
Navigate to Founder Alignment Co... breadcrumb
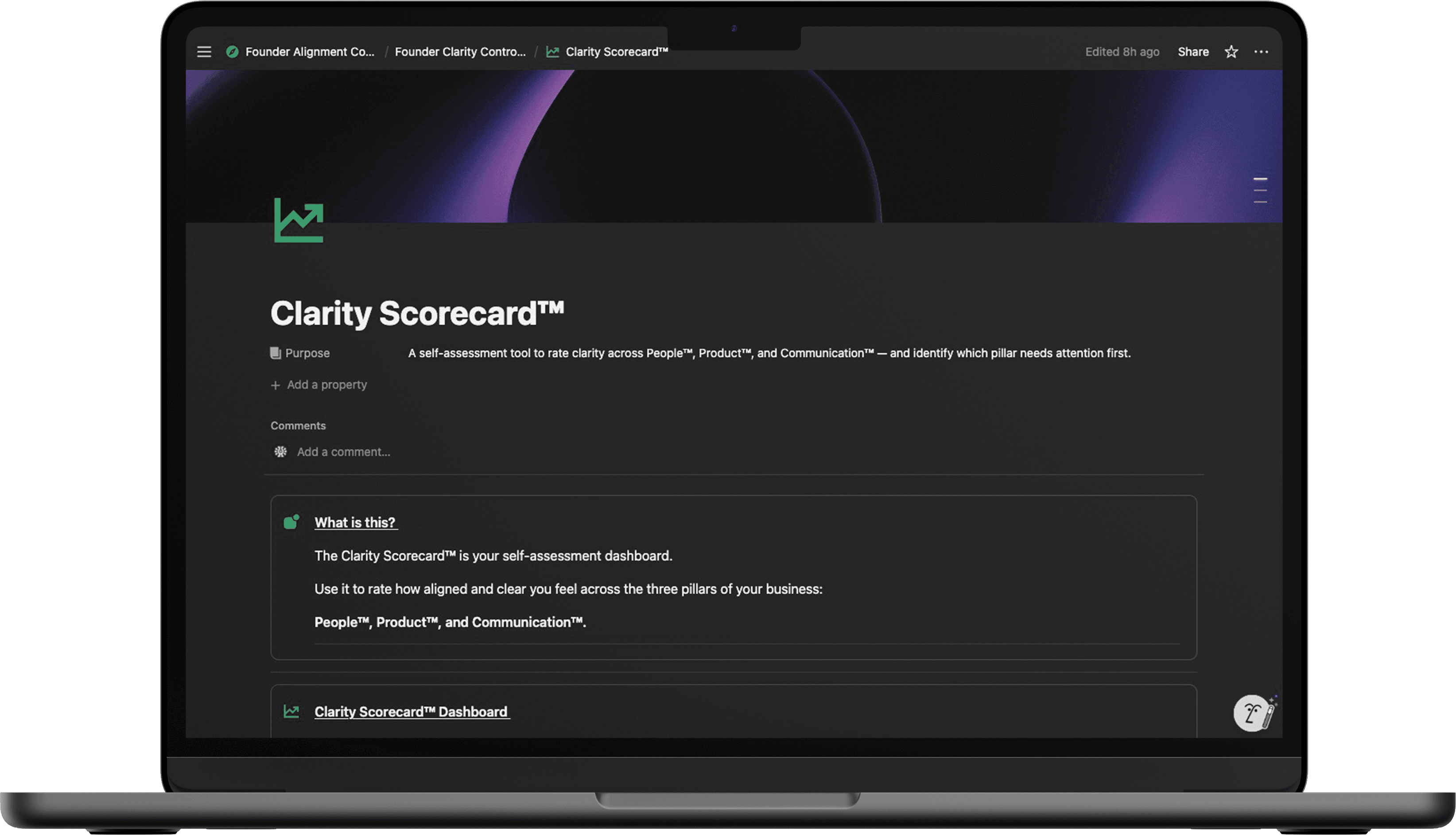[x=310, y=52]
